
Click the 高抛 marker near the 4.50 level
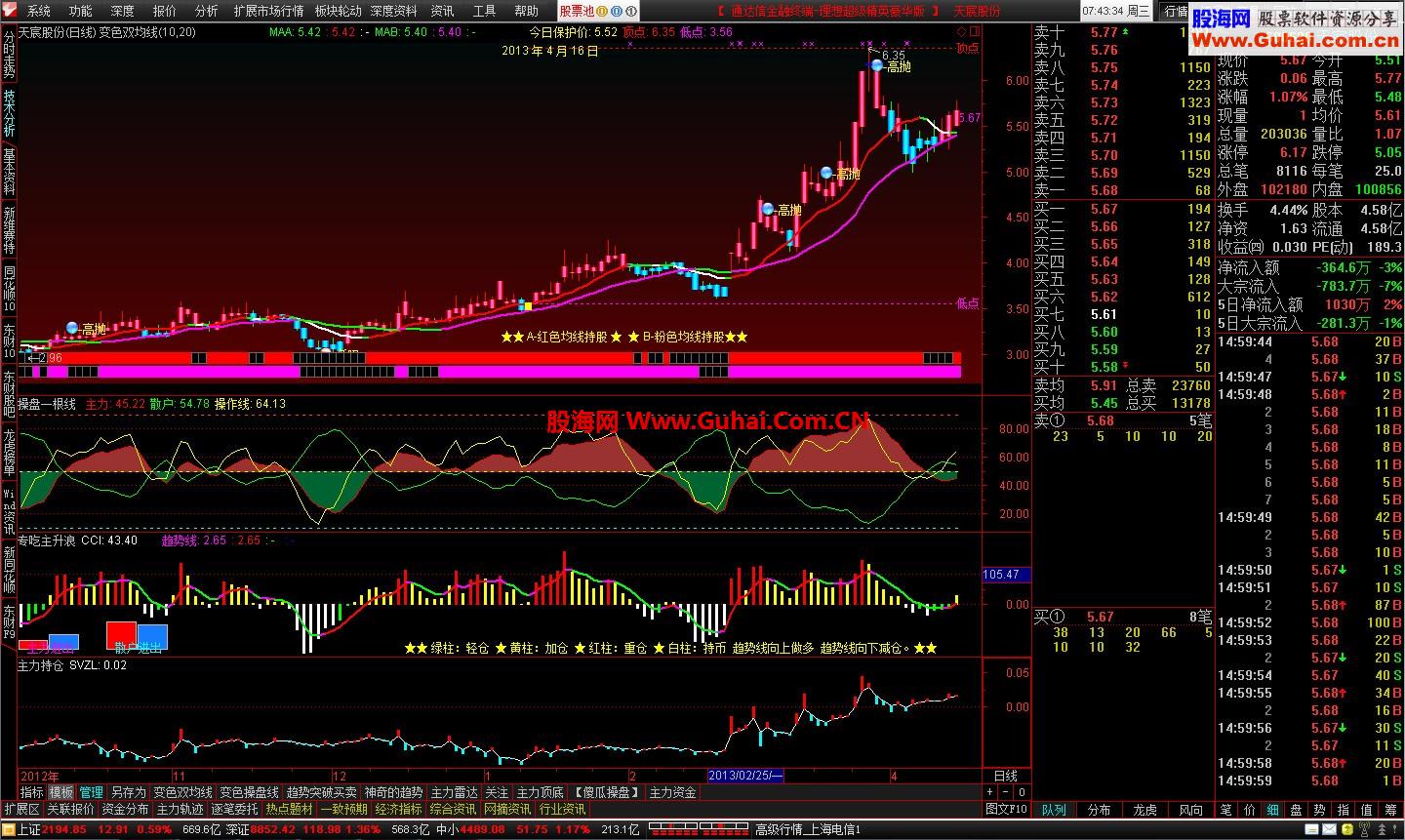pyautogui.click(x=781, y=210)
